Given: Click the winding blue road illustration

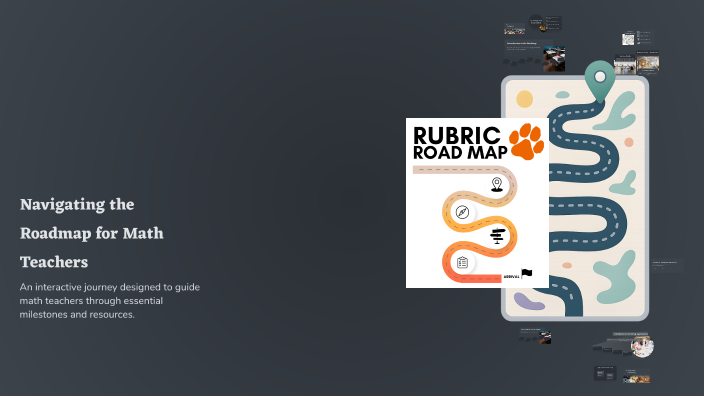Looking at the screenshot, I should tap(586, 207).
